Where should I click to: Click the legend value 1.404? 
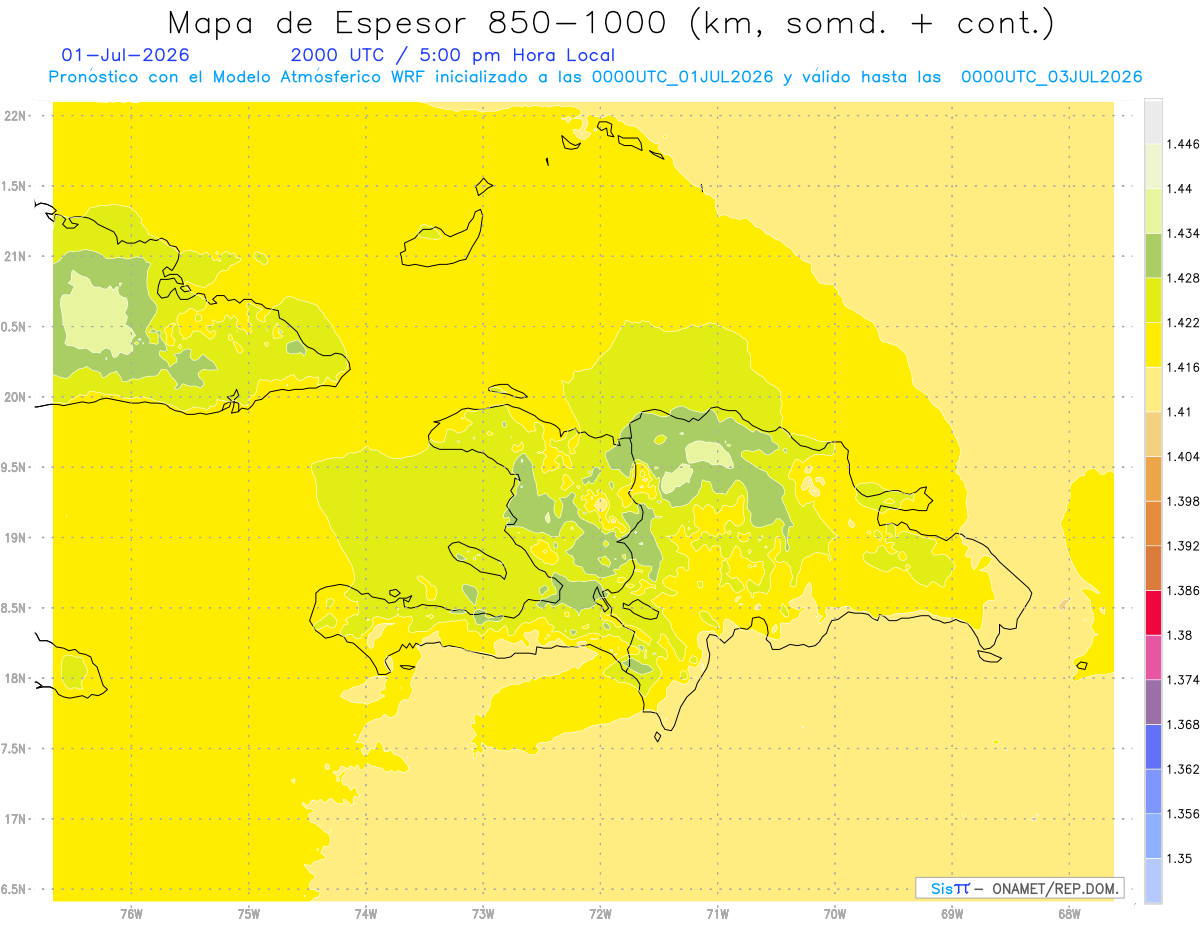(x=1183, y=456)
